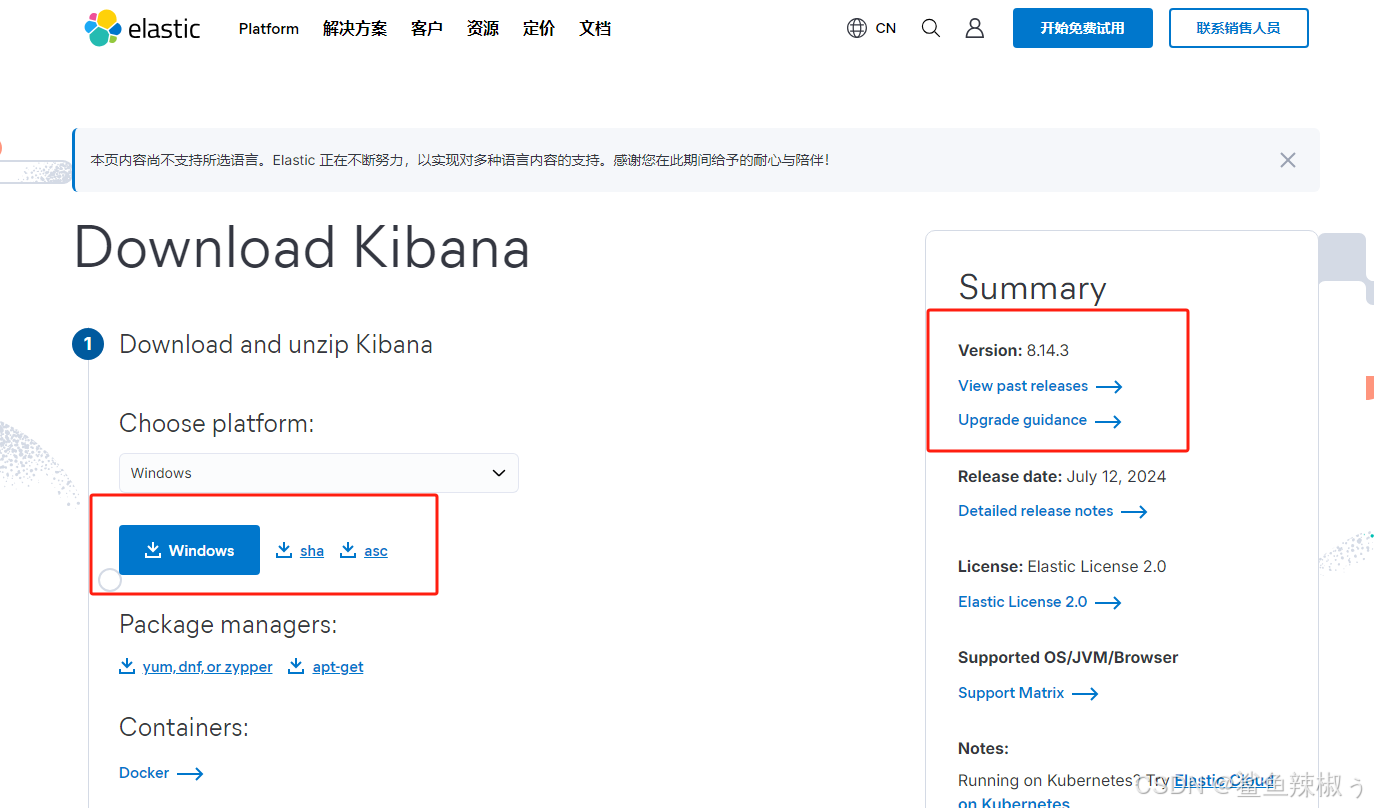Image resolution: width=1374 pixels, height=808 pixels.
Task: Click the 开始免费试用 button
Action: [1083, 28]
